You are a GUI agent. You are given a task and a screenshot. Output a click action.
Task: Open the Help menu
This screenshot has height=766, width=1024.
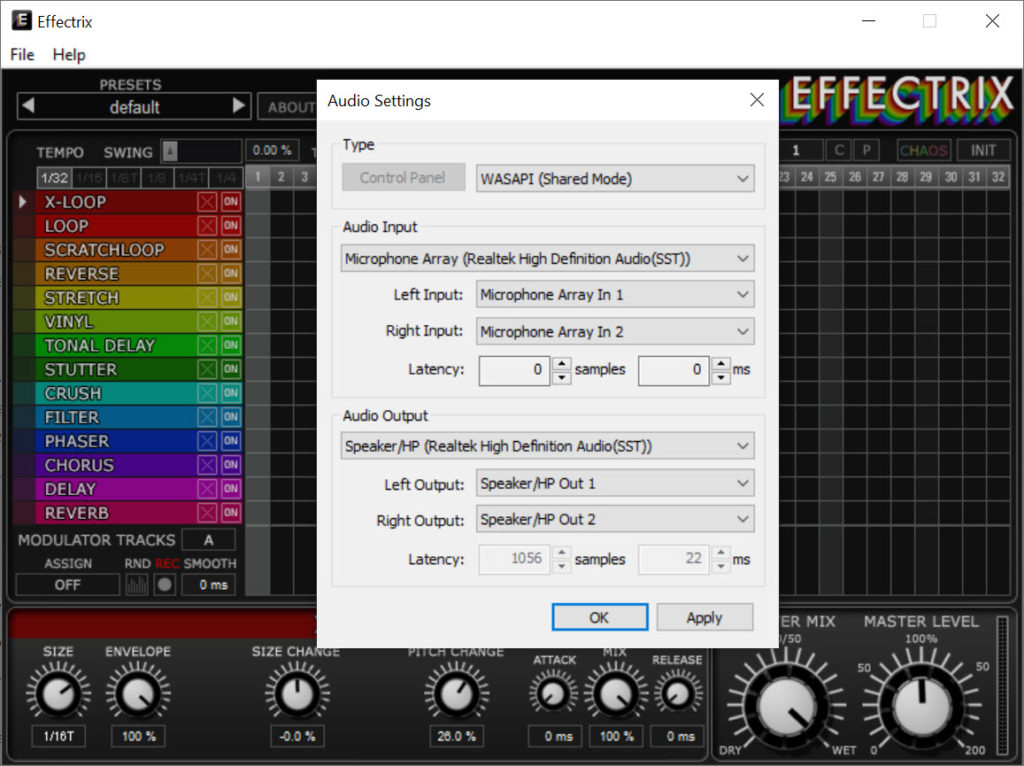point(69,55)
